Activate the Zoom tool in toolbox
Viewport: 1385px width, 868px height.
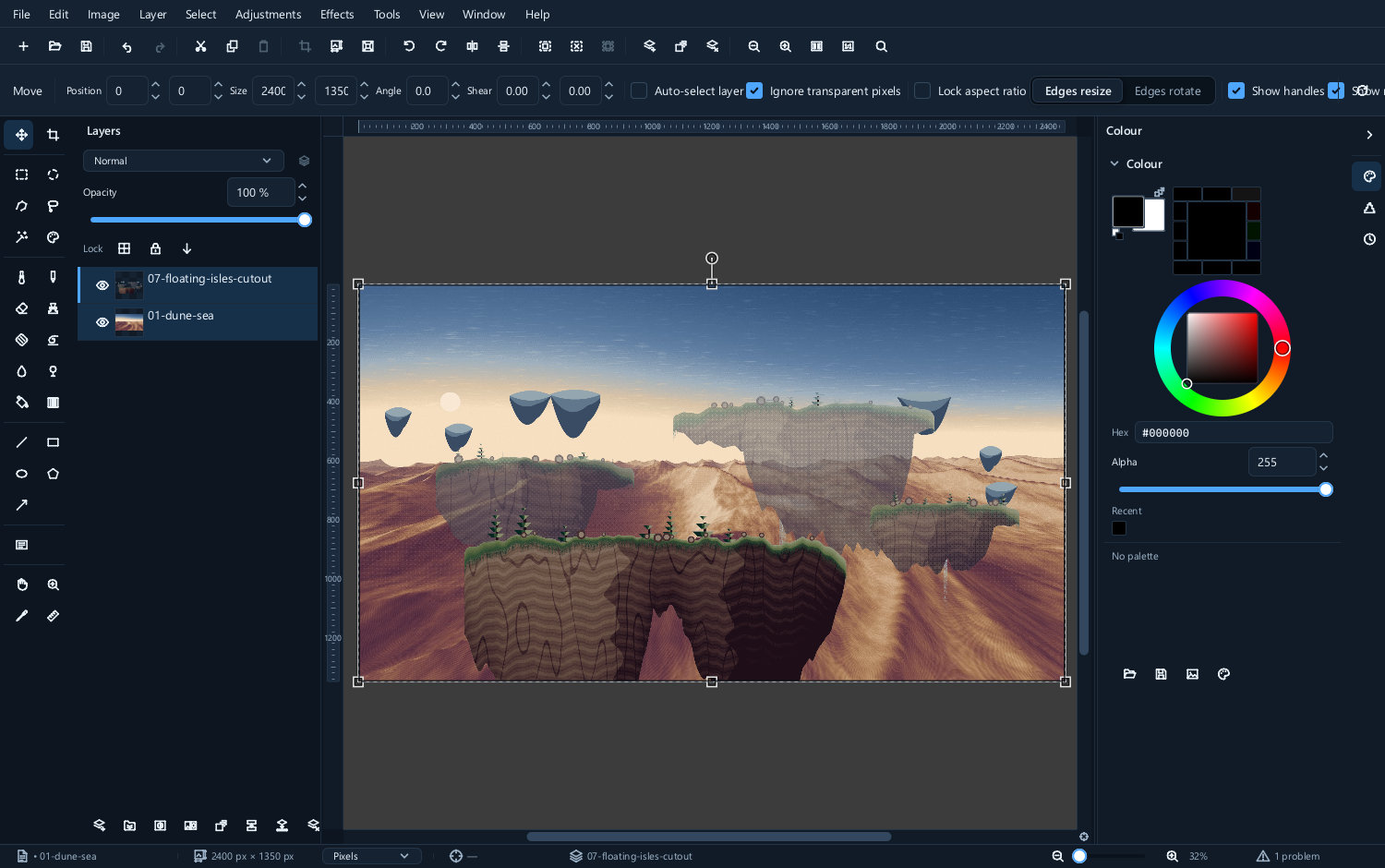coord(53,585)
